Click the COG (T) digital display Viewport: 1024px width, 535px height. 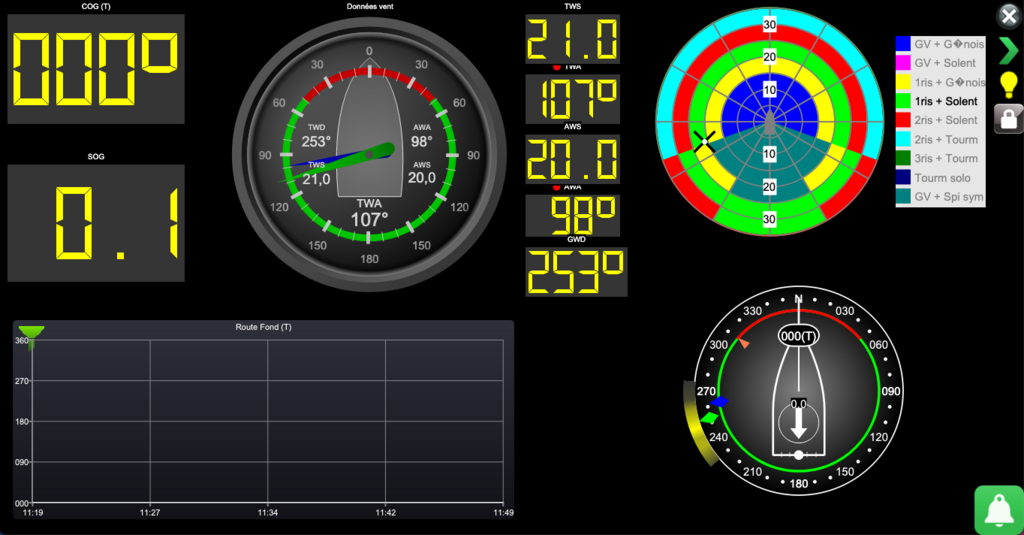[x=96, y=69]
